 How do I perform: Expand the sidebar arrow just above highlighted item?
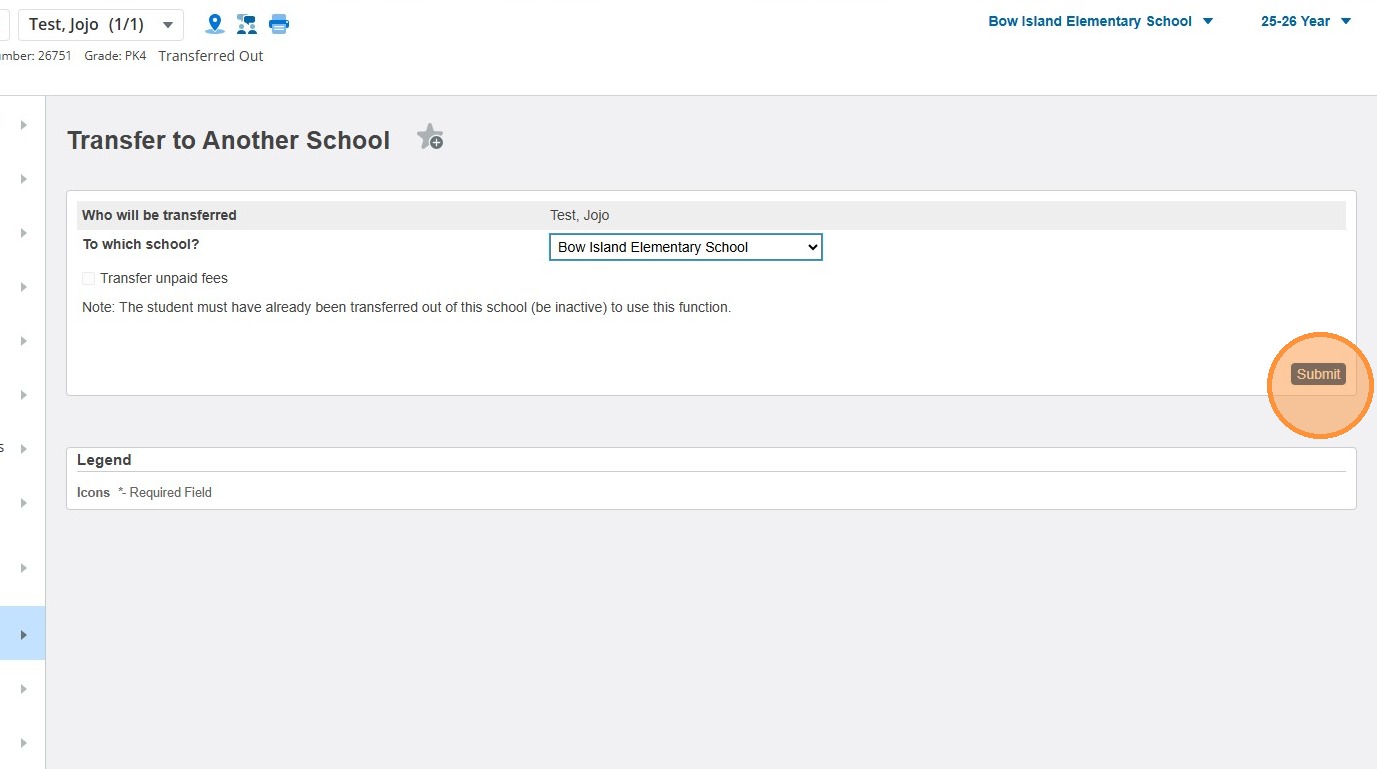(22, 568)
